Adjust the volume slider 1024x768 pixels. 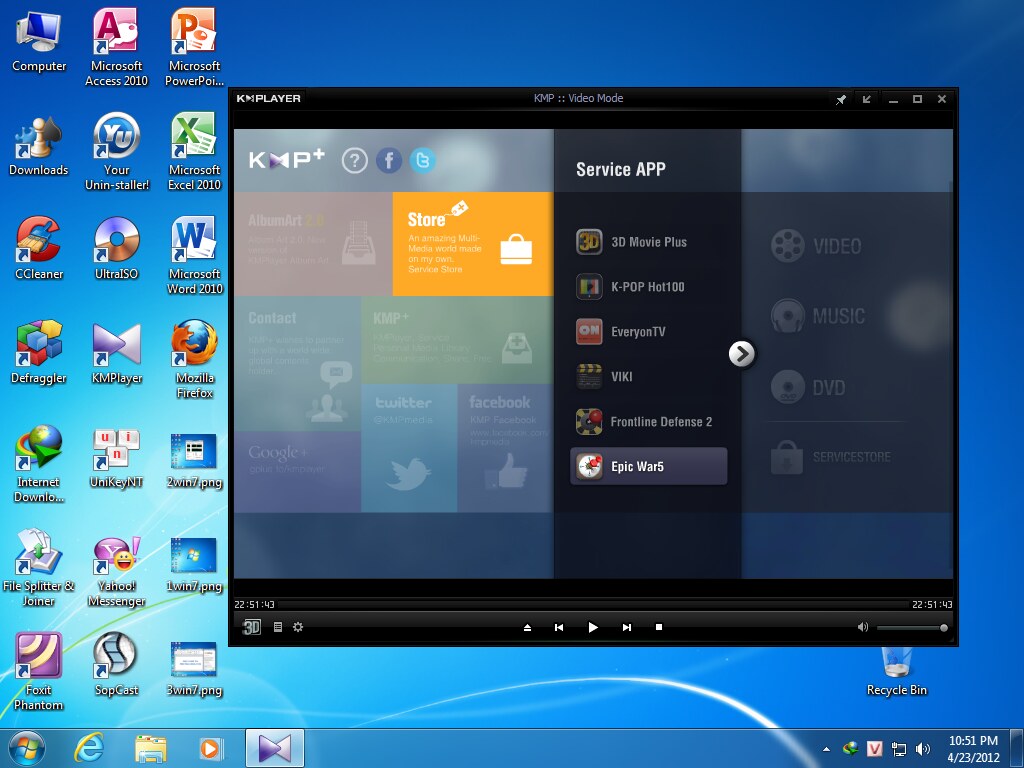pyautogui.click(x=911, y=627)
